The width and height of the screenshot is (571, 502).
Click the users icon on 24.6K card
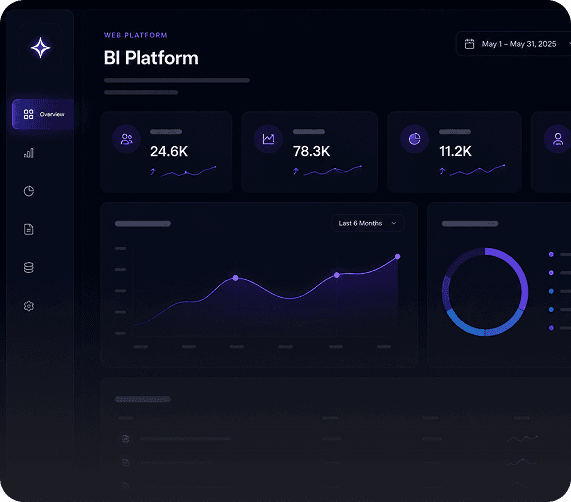(x=127, y=139)
